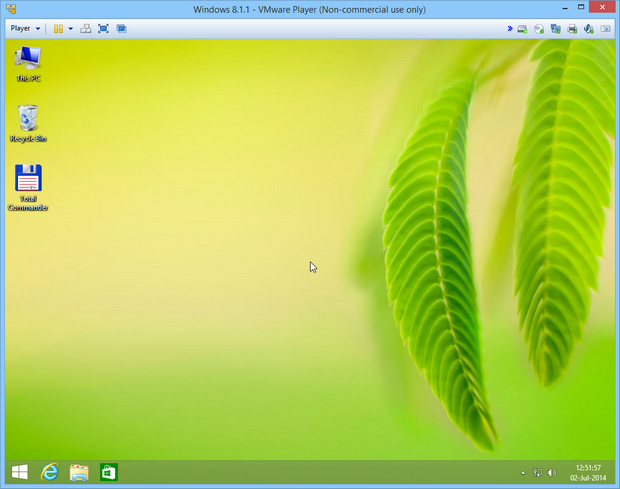
Task: Minimize the VMware Player window
Action: (x=565, y=8)
